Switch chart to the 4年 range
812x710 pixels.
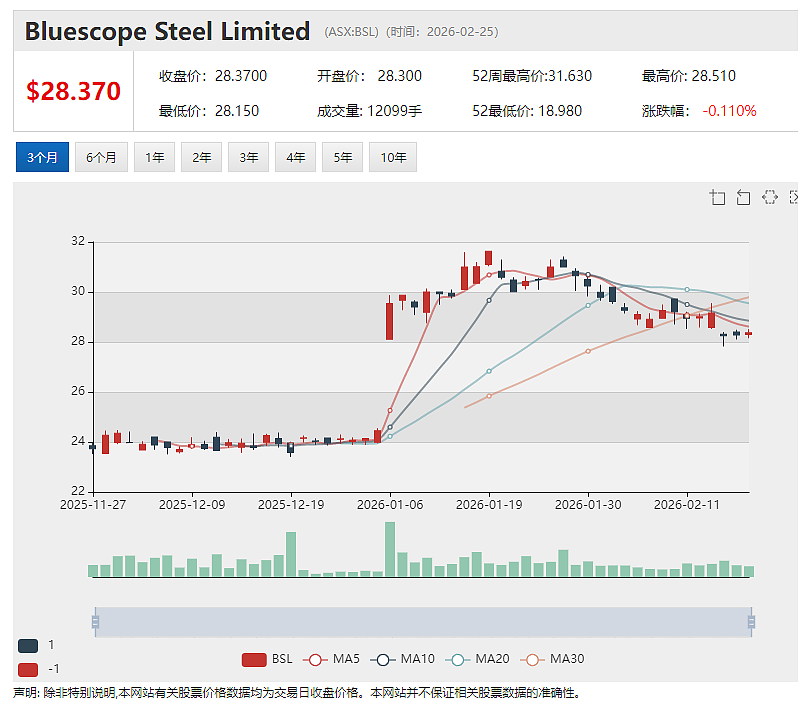click(296, 157)
